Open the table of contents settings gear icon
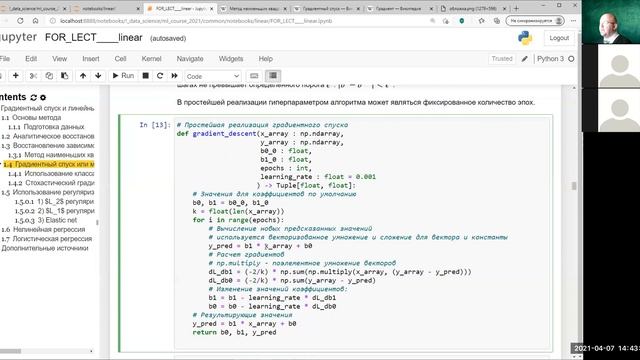This screenshot has height=360, width=640. 43,98
